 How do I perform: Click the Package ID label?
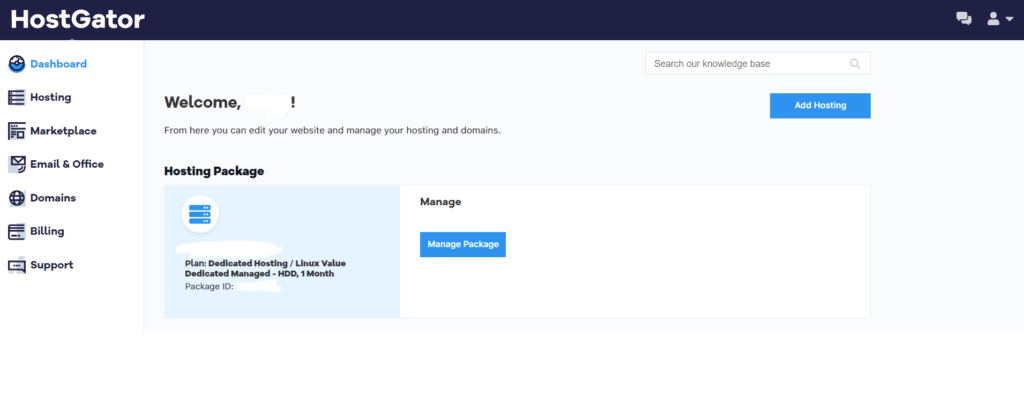[209, 286]
